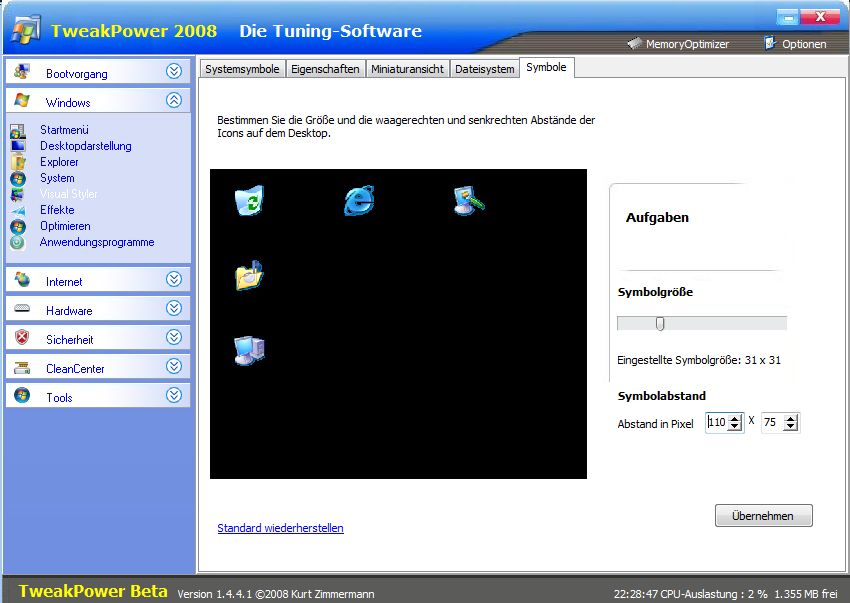This screenshot has width=850, height=603.
Task: Click the Sicherheit shield icon
Action: (x=22, y=338)
